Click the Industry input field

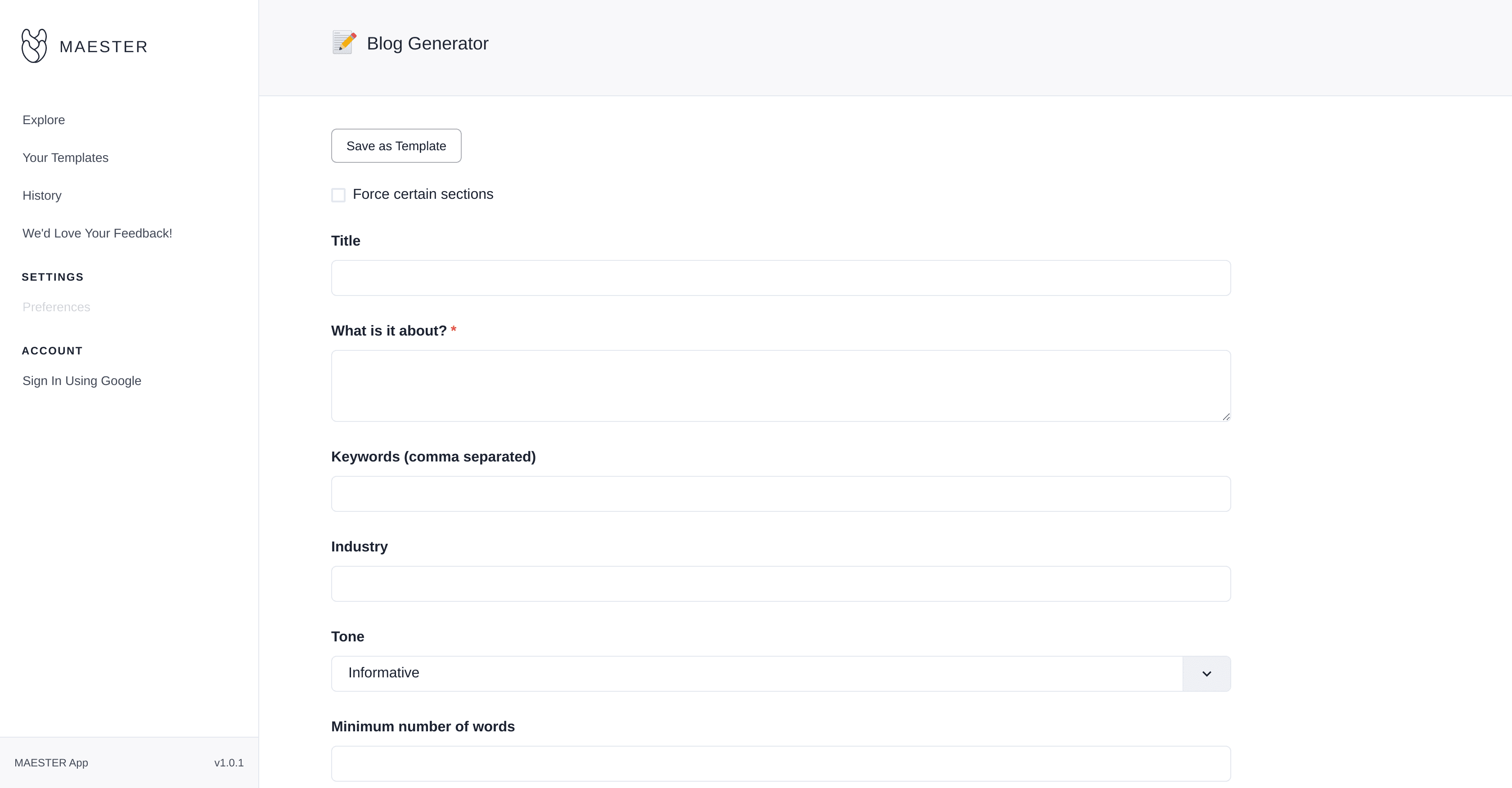(x=781, y=583)
